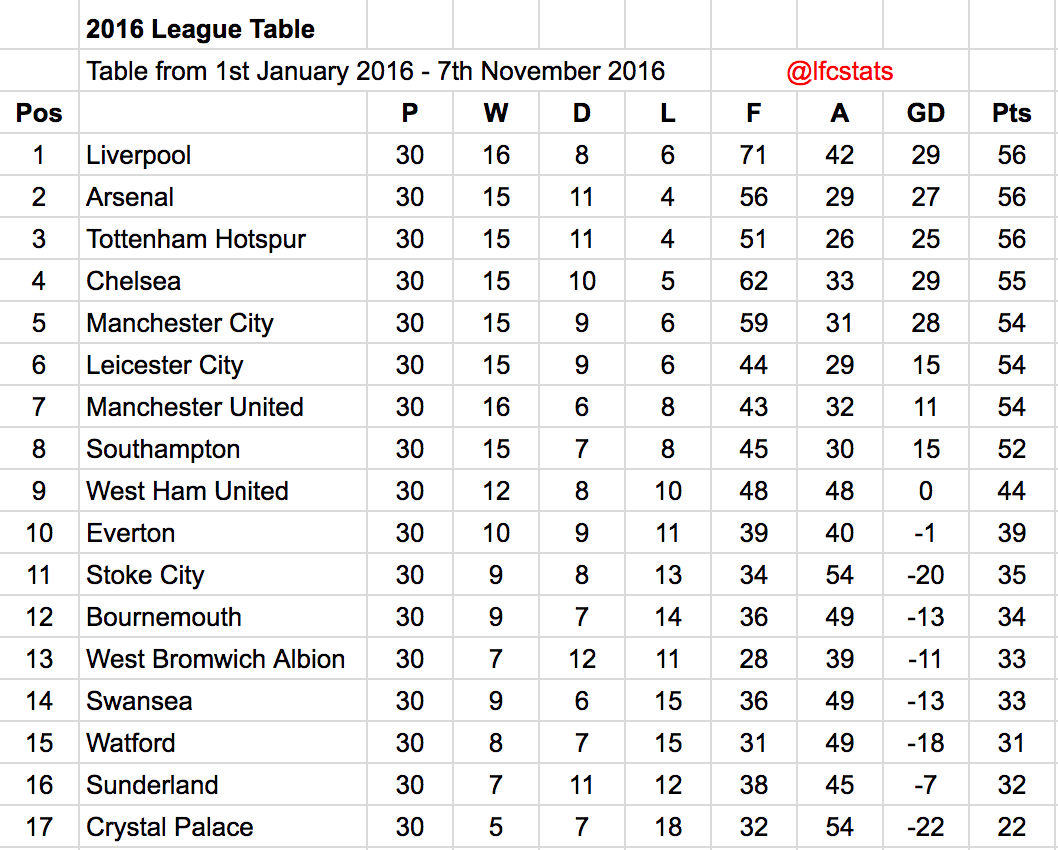Select the Pts column header cell
Image resolution: width=1058 pixels, height=850 pixels.
coord(1012,113)
